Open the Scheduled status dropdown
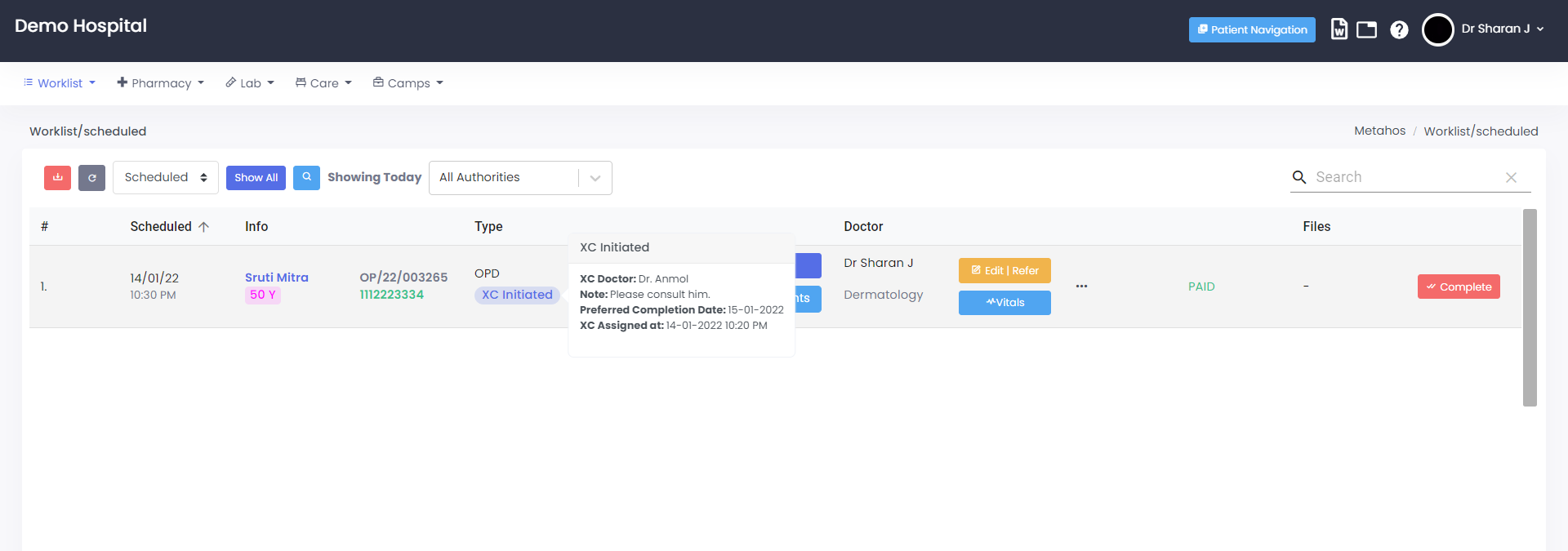 (166, 177)
